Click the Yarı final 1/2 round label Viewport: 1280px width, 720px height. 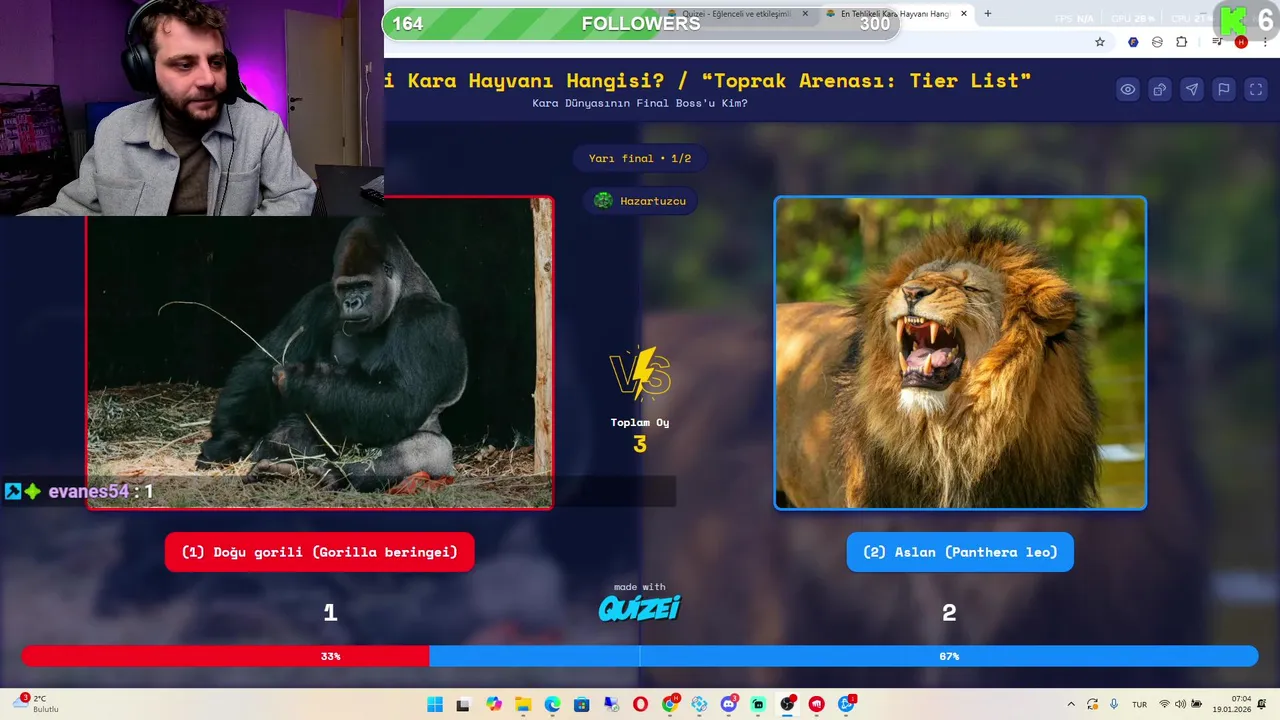pos(640,158)
